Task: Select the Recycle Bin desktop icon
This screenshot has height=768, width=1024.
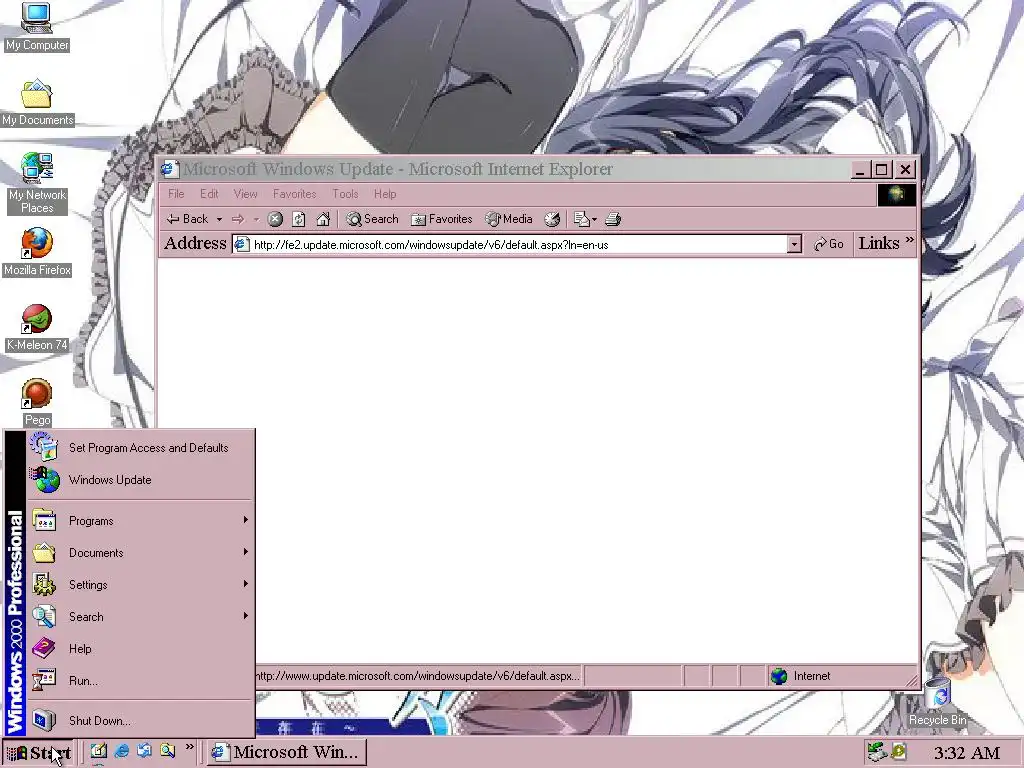Action: (x=938, y=702)
